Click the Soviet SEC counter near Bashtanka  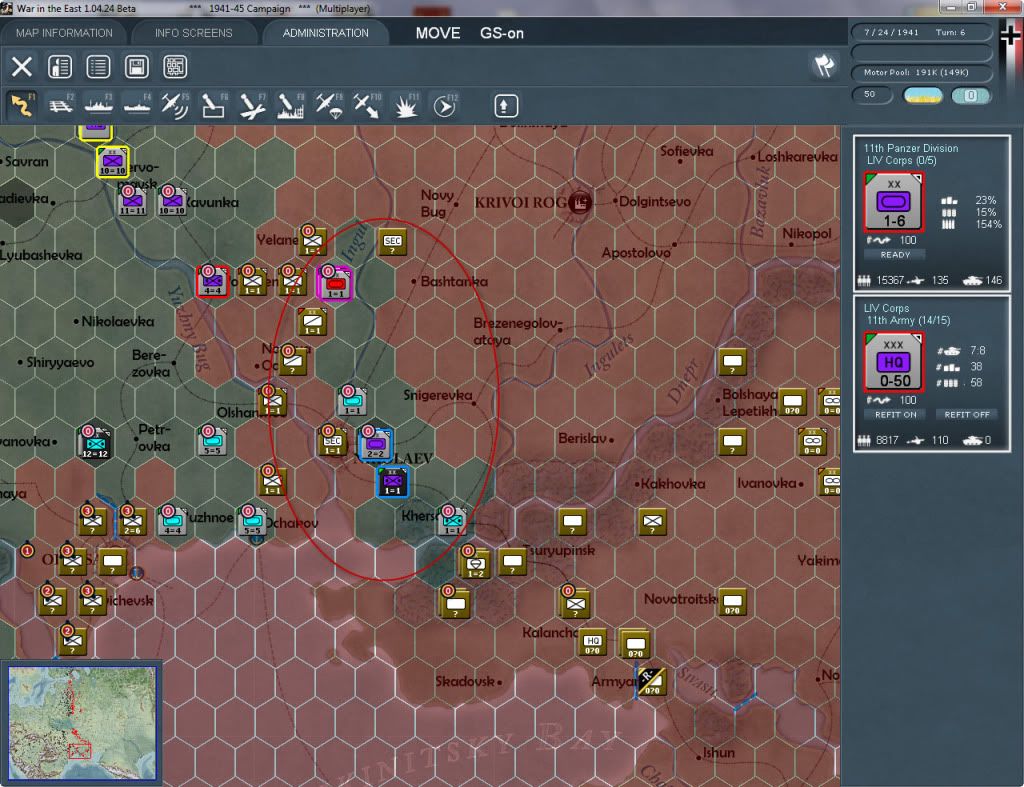tap(392, 242)
